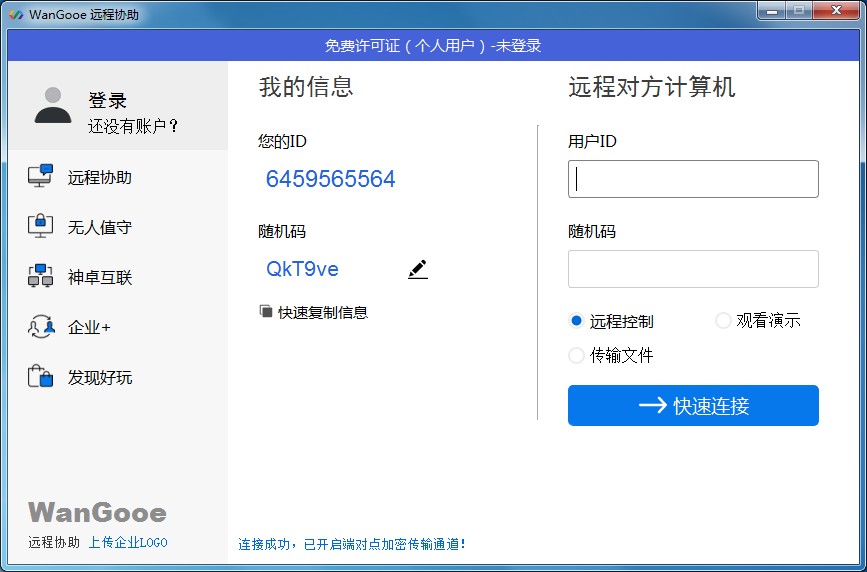Click the 无人值守 lock icon
867x572 pixels.
tap(40, 227)
